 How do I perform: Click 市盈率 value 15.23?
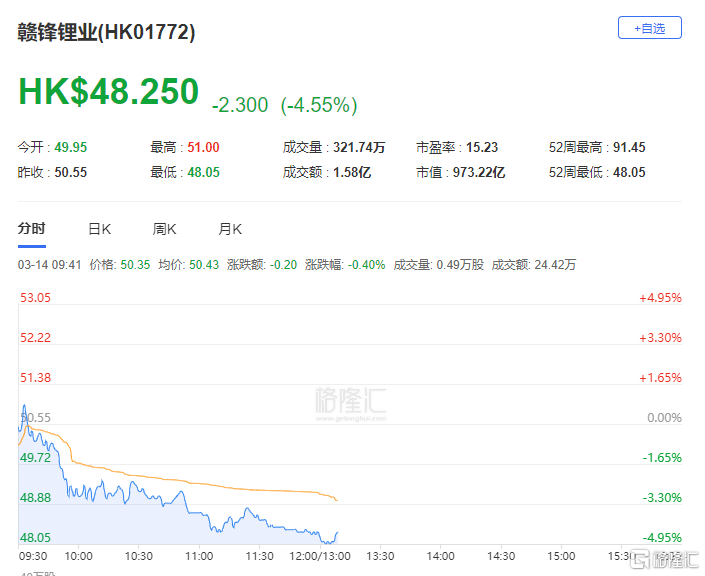pyautogui.click(x=482, y=147)
